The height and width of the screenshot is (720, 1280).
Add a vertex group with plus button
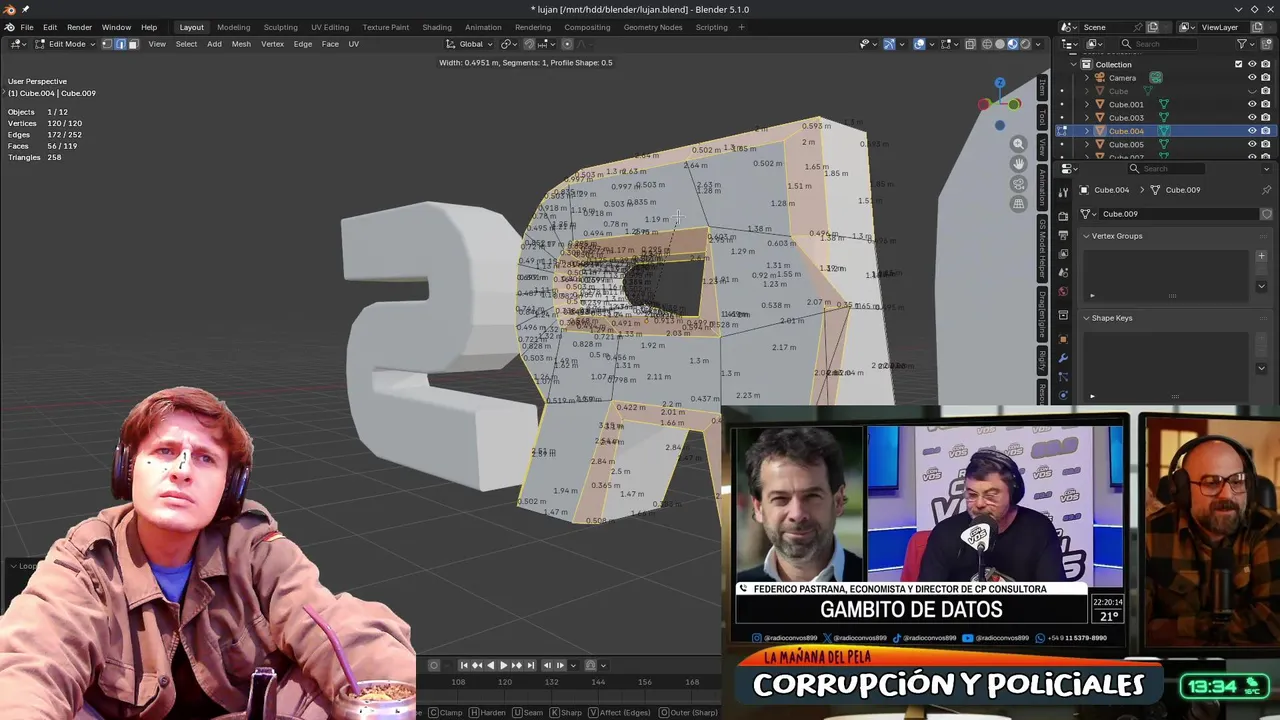pos(1261,255)
